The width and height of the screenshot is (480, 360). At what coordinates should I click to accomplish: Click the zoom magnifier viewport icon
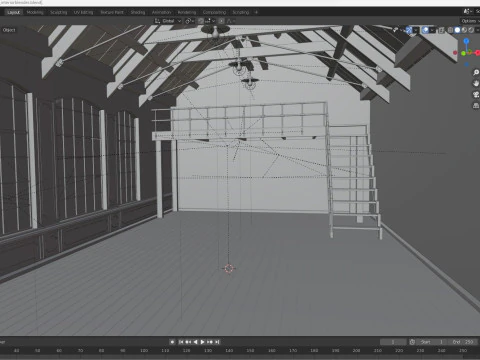click(x=476, y=72)
